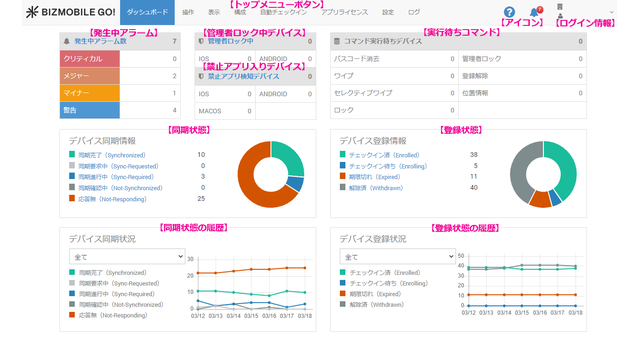Open the アプリライセンス menu
Screen dimensions: 640x360
coord(344,12)
